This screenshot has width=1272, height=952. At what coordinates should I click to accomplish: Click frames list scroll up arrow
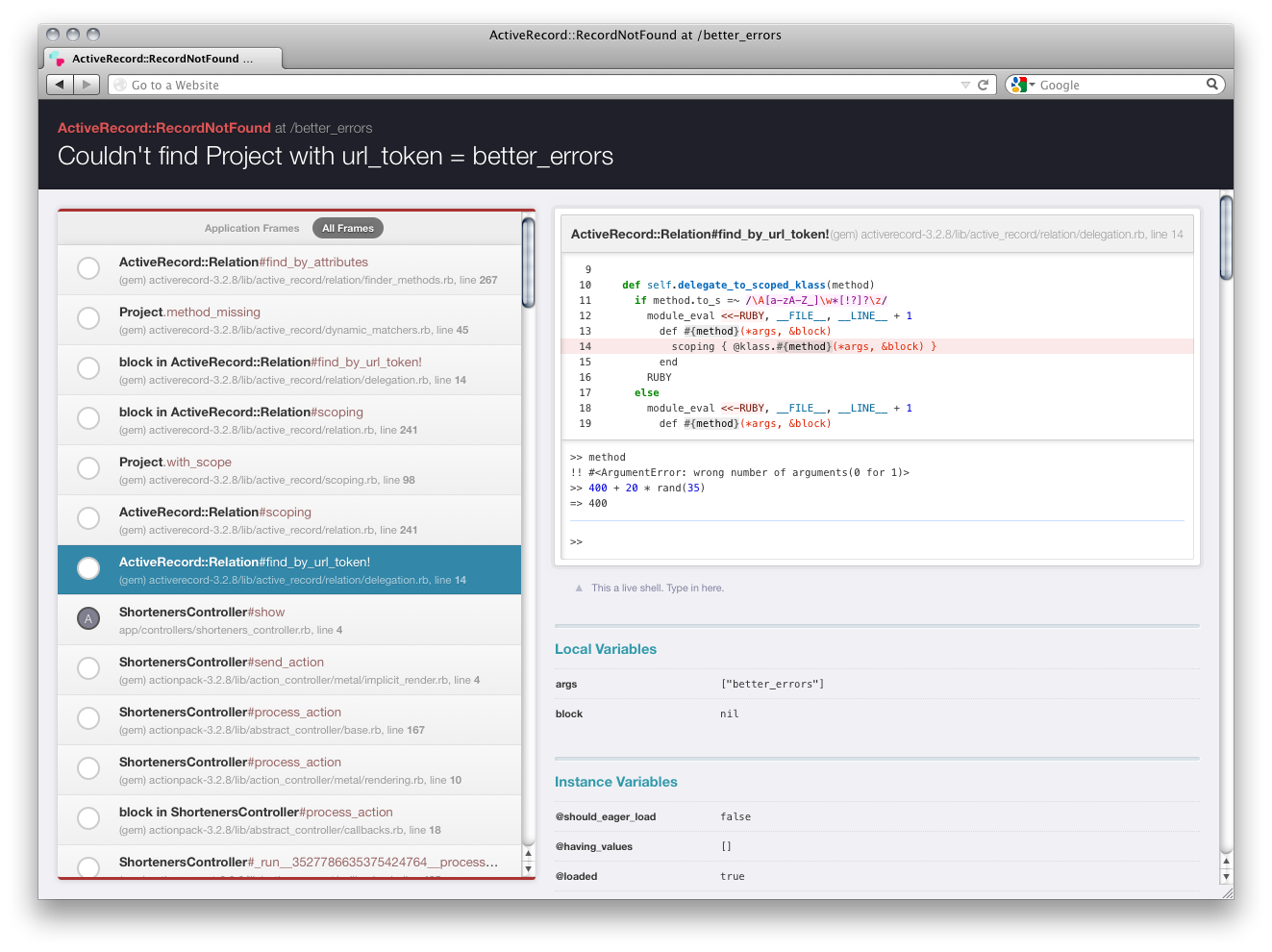click(528, 854)
